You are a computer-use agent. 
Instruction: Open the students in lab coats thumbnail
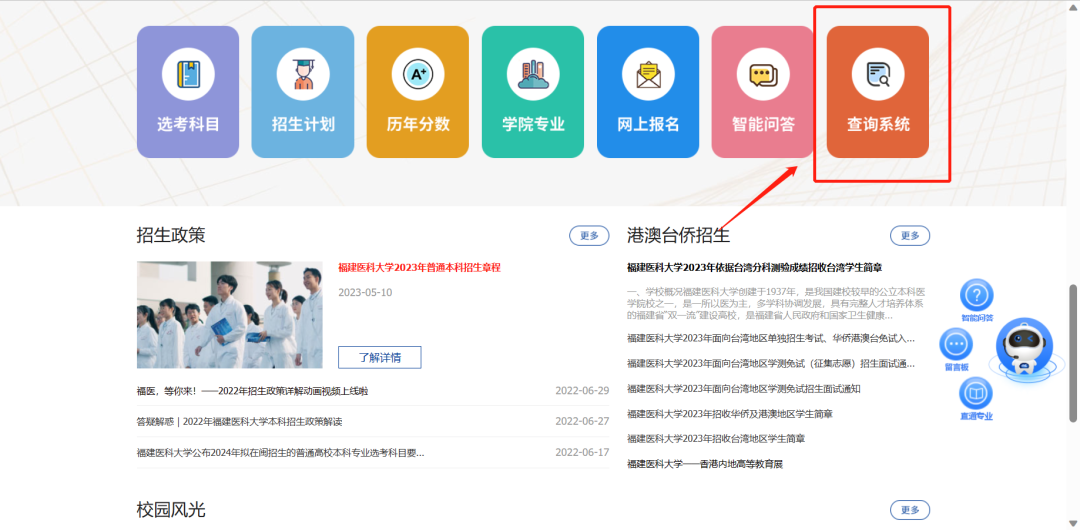coord(230,315)
